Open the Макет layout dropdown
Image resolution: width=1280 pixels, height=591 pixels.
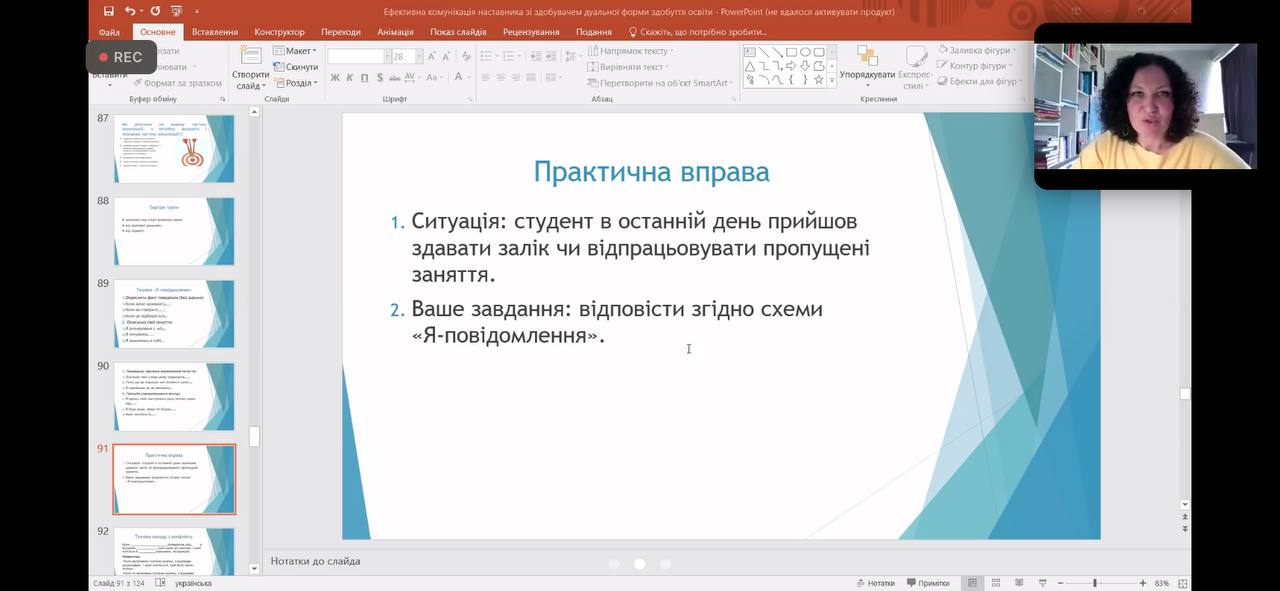(295, 51)
